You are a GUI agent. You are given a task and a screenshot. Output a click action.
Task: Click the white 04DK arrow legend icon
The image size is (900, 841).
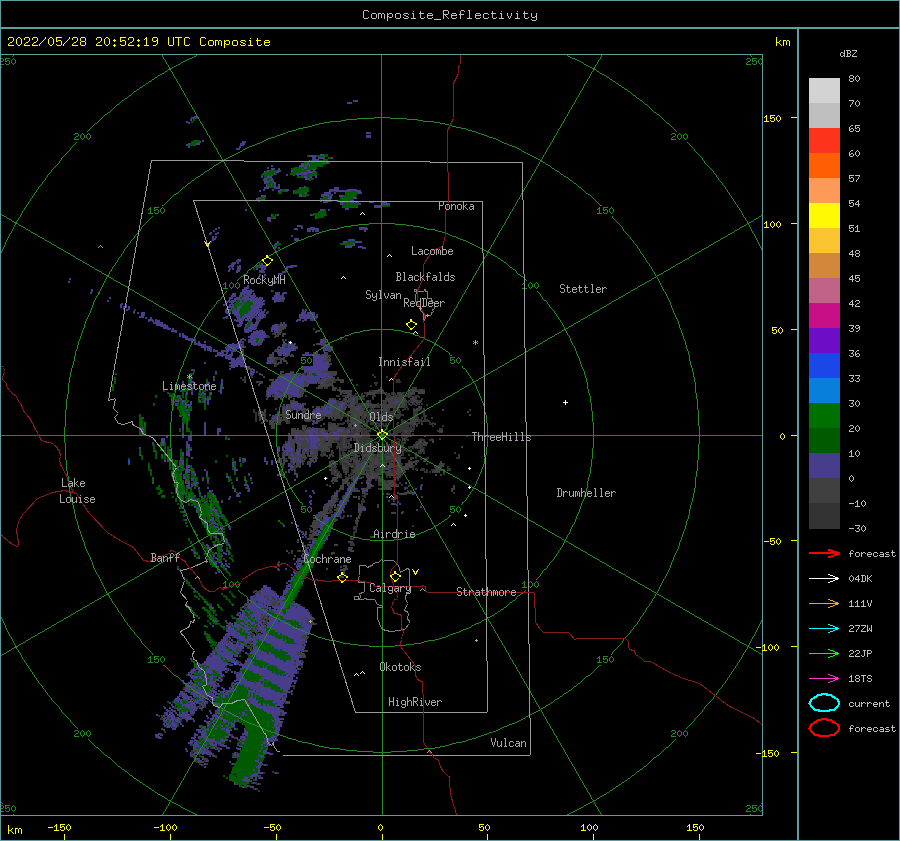(x=824, y=579)
